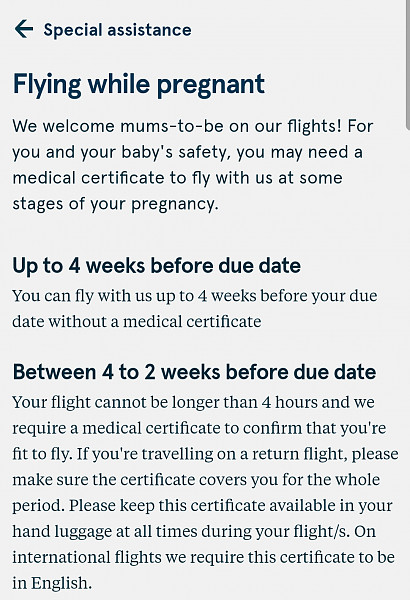Click the line beginning 'We welcome mums-to-be'
Viewport: 410px width, 600px height.
click(193, 126)
